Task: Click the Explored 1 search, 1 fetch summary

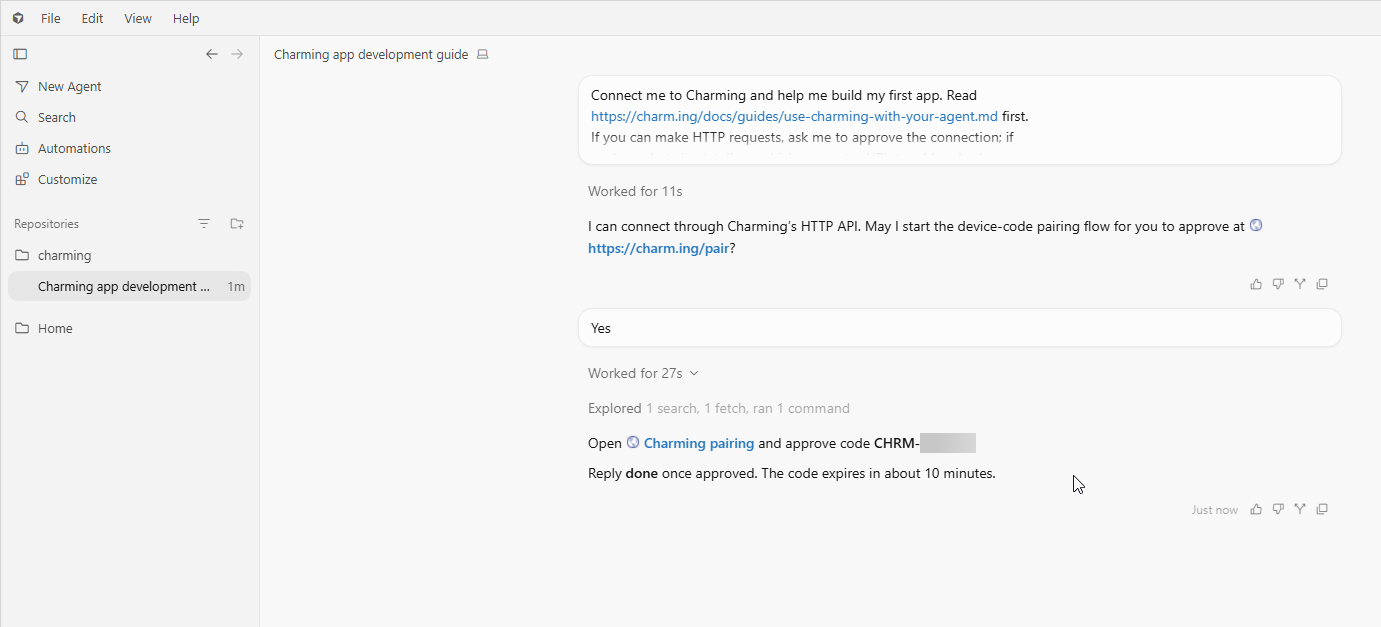Action: [719, 408]
